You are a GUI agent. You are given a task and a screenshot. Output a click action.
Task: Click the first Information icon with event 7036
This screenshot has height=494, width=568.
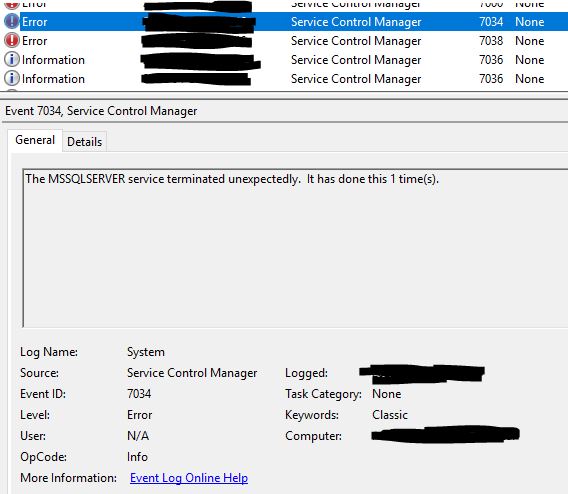coord(12,59)
